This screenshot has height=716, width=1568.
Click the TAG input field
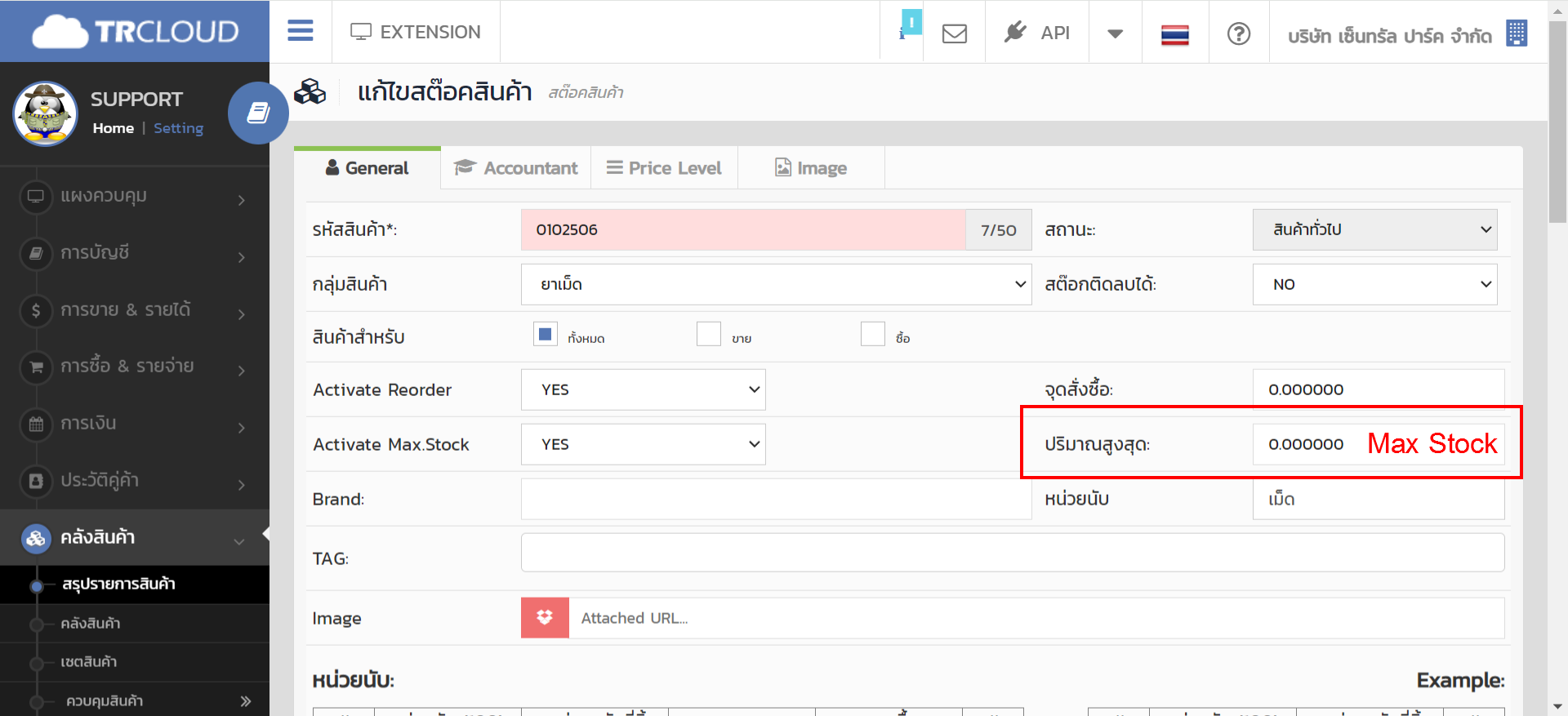tap(1013, 553)
